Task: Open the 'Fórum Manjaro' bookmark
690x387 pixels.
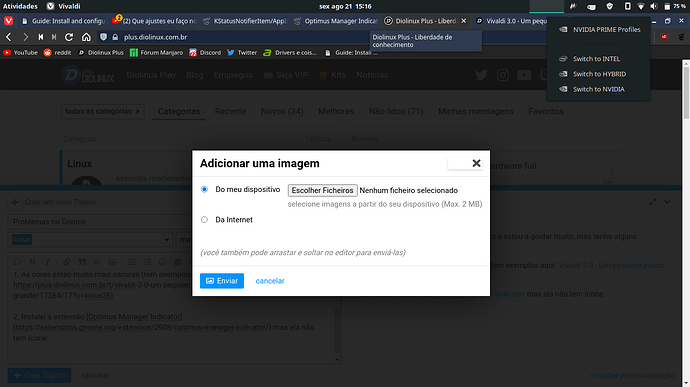Action: (157, 52)
